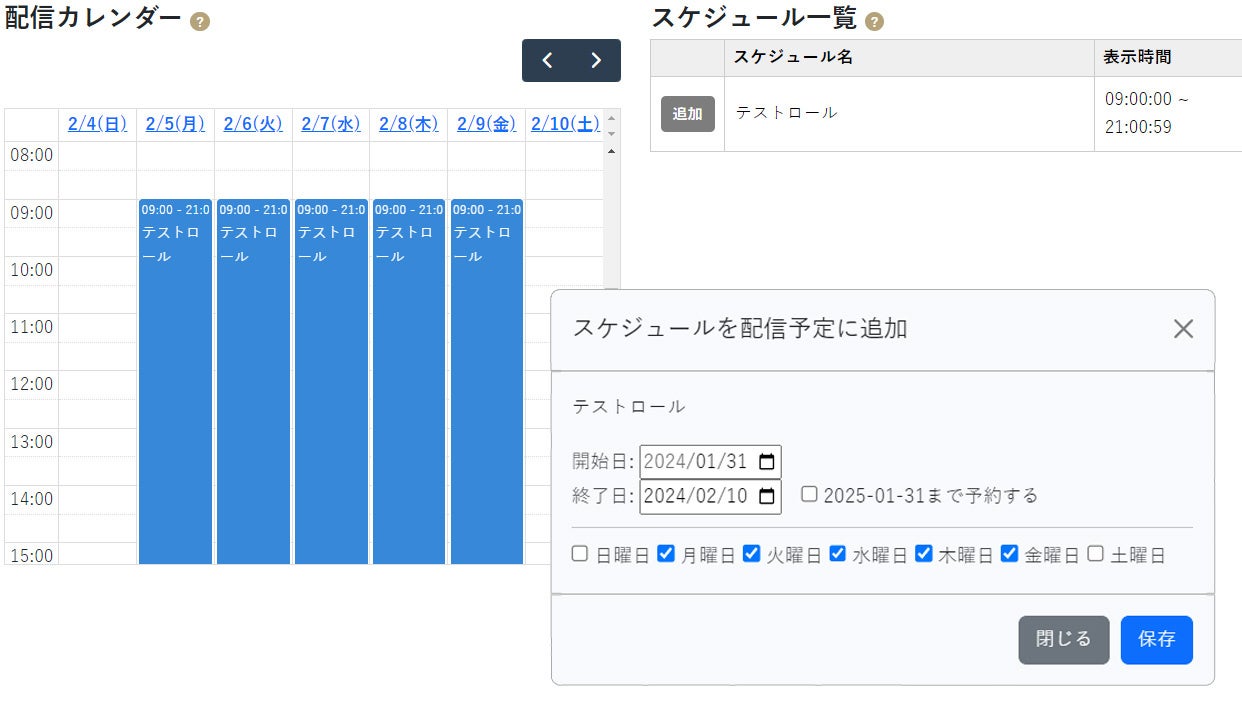This screenshot has height=714, width=1242.
Task: Click help icon beside スケジュール一覧
Action: coord(875,22)
